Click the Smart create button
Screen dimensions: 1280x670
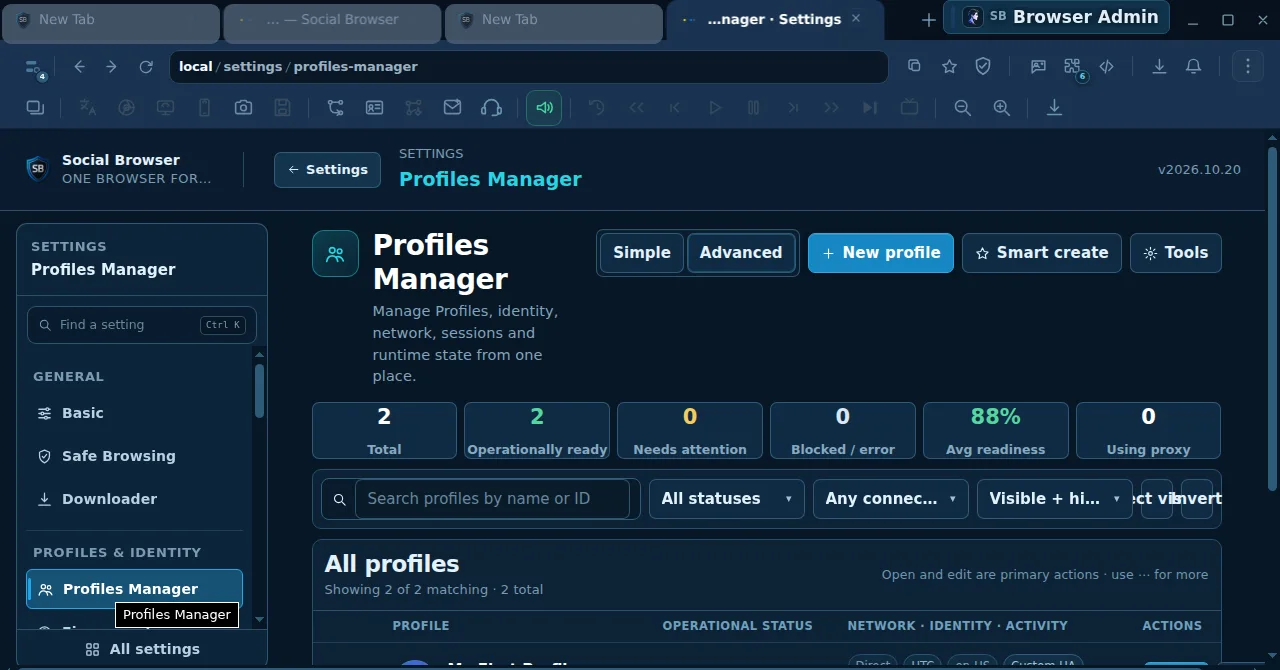click(x=1042, y=253)
